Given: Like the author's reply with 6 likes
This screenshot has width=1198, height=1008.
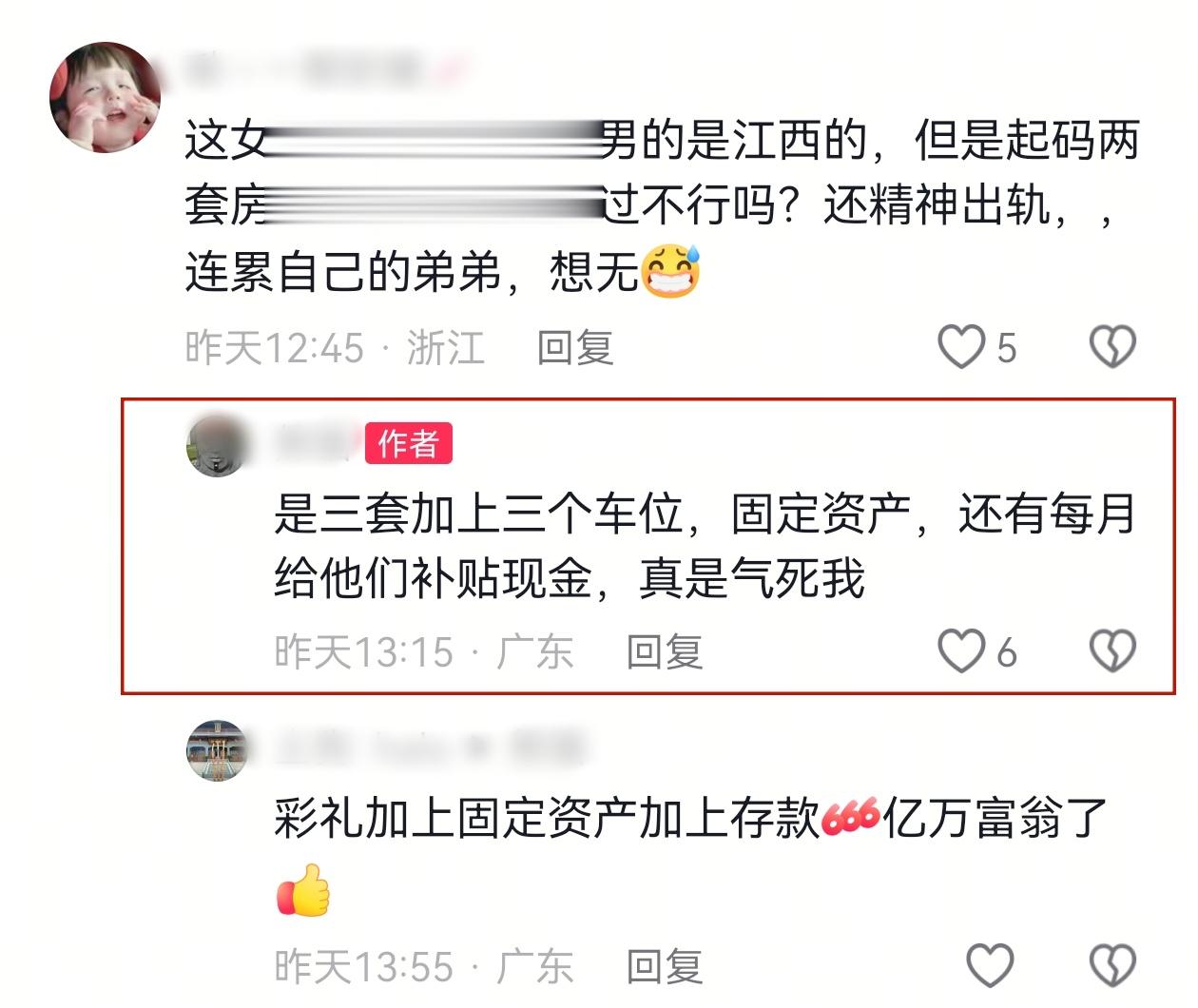Looking at the screenshot, I should point(961,651).
